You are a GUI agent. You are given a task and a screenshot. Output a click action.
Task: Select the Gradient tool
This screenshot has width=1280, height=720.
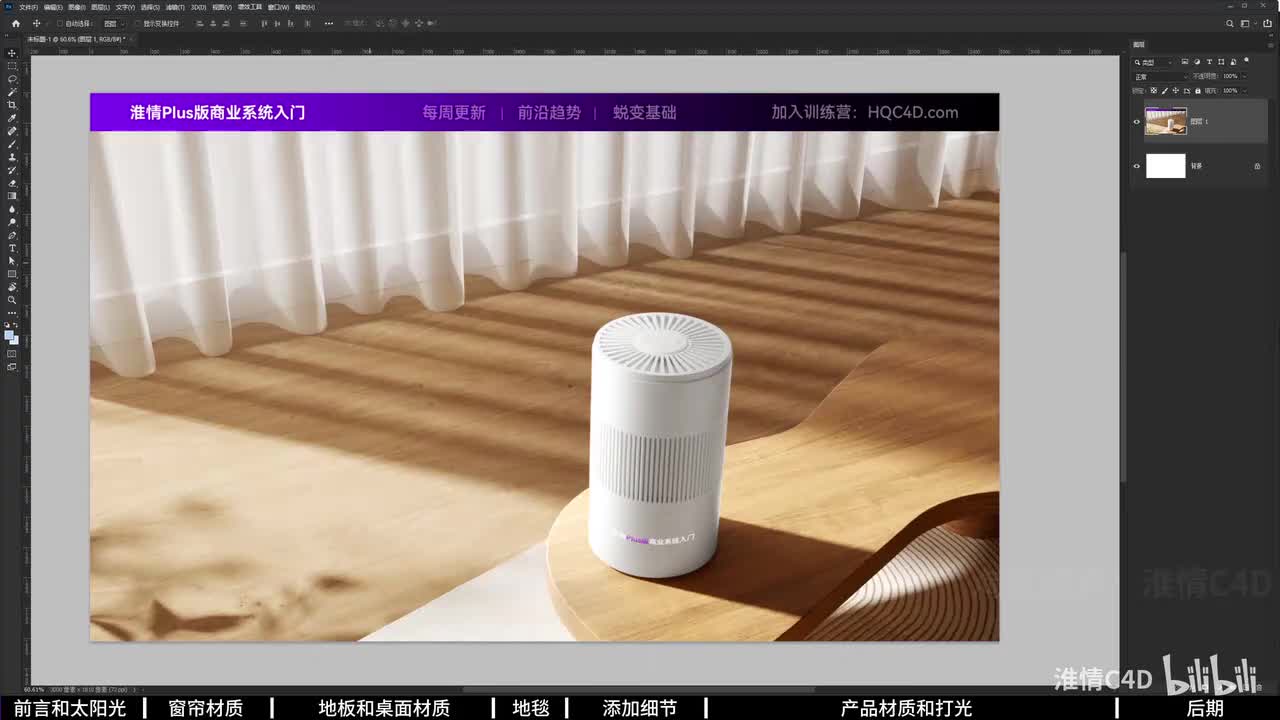pos(12,196)
